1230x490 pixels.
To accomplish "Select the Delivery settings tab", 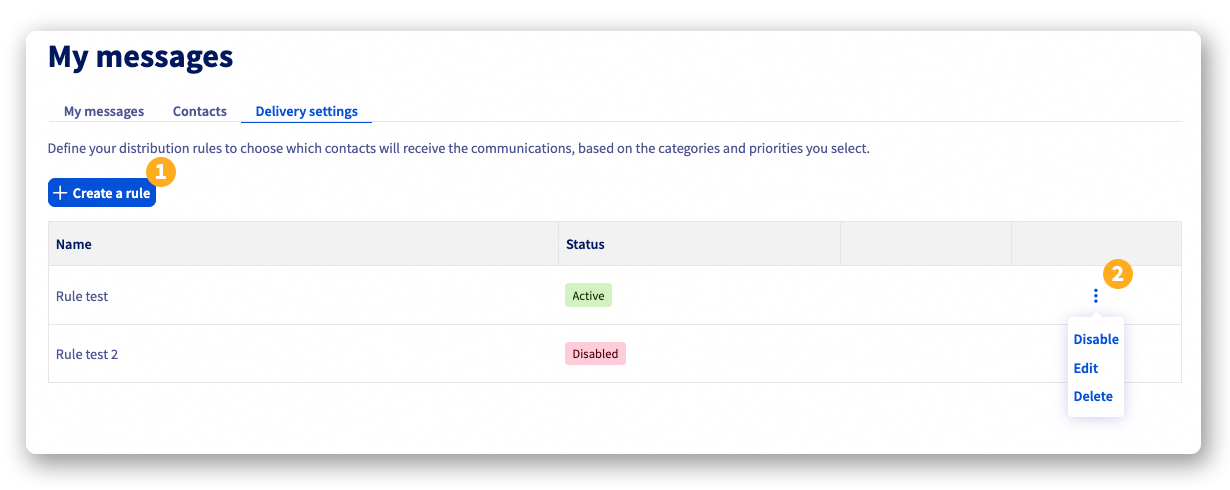I will pos(306,111).
